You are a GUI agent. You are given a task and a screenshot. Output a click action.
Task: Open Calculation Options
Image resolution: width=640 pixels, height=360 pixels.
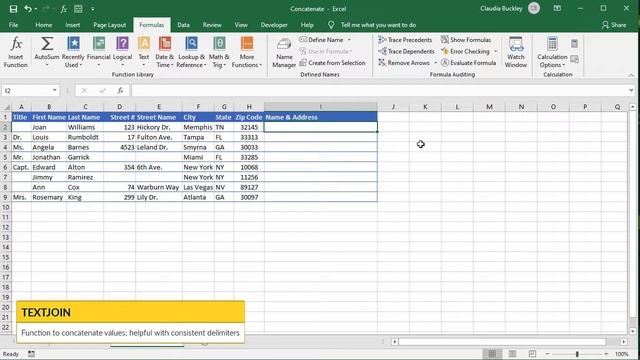552,52
